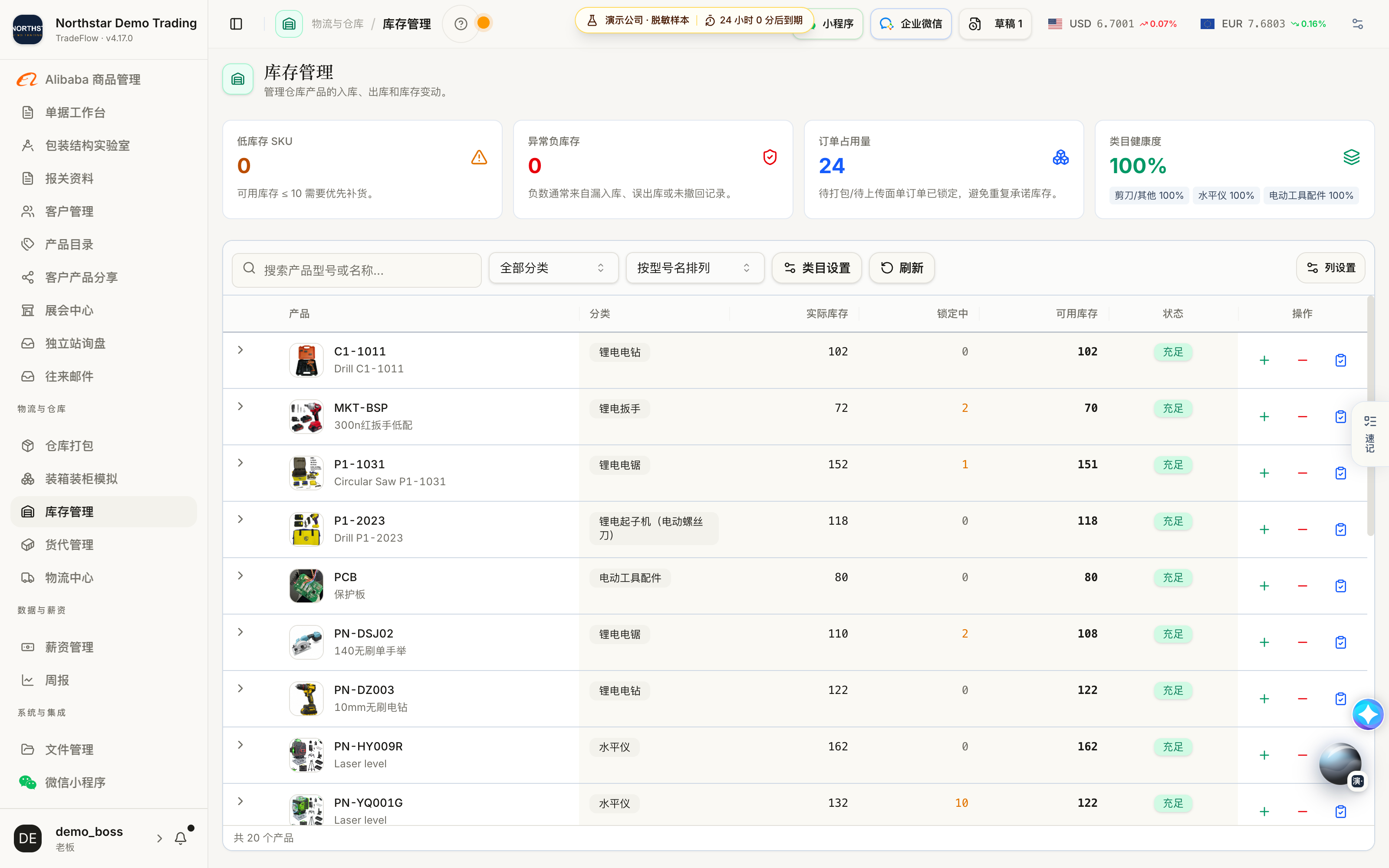Expand the MKT-BSP product row
The image size is (1389, 868).
(x=240, y=407)
